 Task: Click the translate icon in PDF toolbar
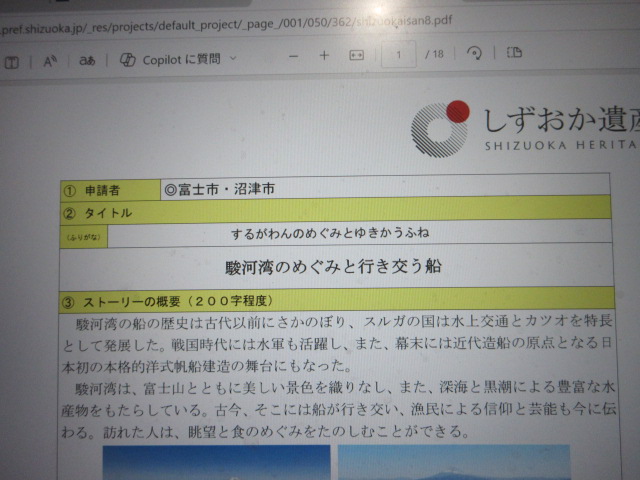pos(87,60)
